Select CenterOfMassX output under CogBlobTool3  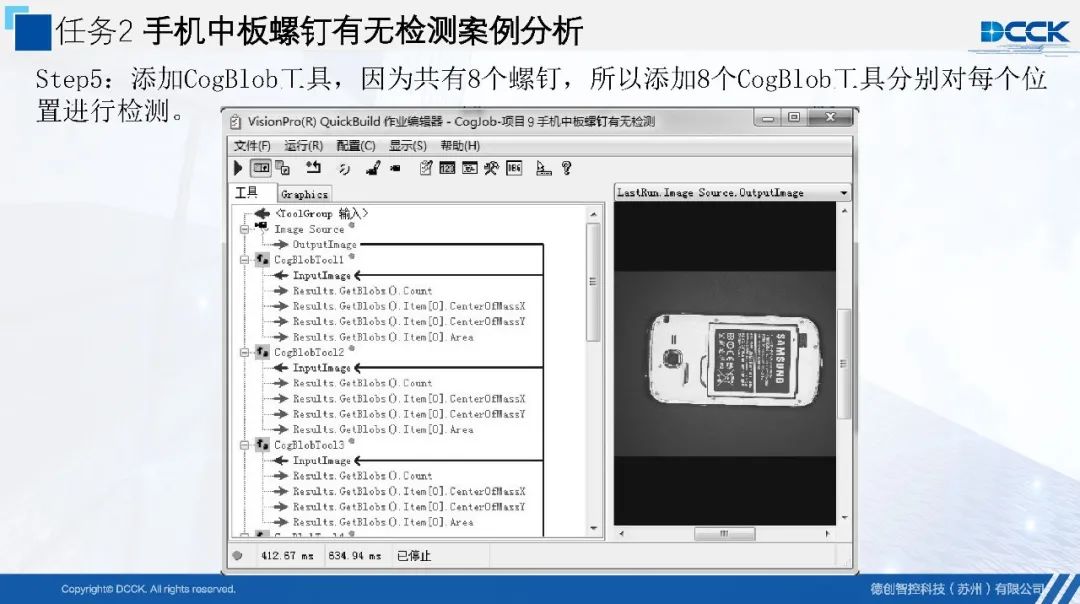click(x=409, y=491)
